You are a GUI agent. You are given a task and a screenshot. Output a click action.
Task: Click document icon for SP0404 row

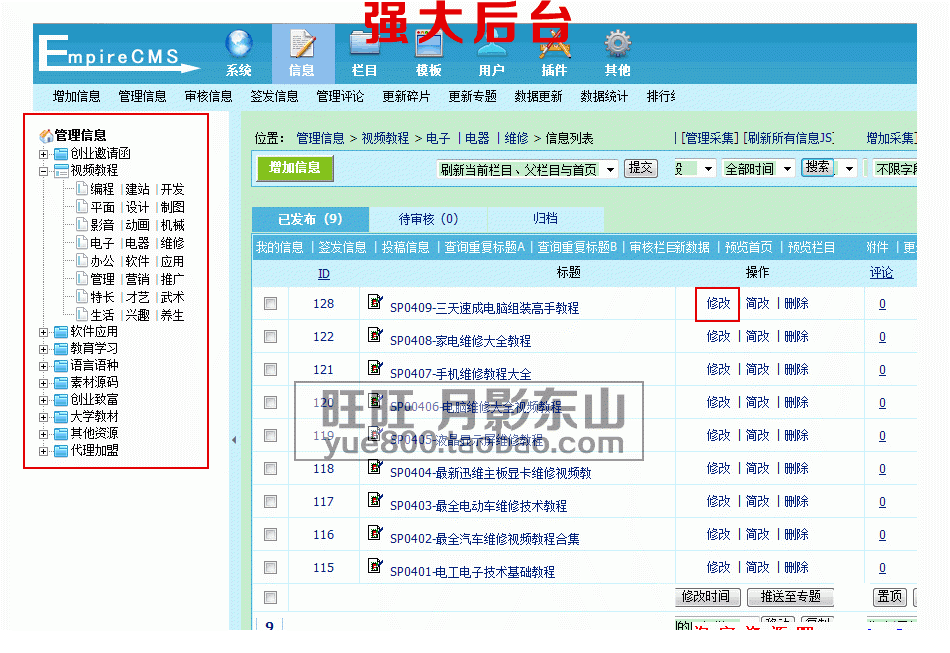(x=375, y=466)
